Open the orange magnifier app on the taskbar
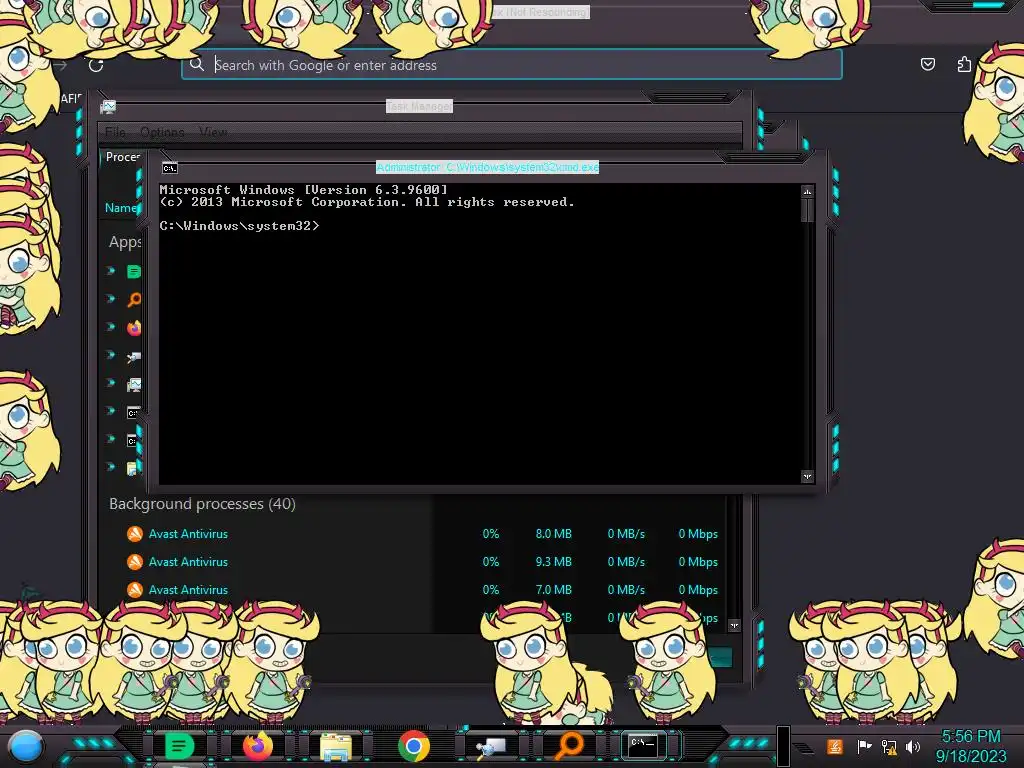The height and width of the screenshot is (768, 1024). pyautogui.click(x=569, y=745)
